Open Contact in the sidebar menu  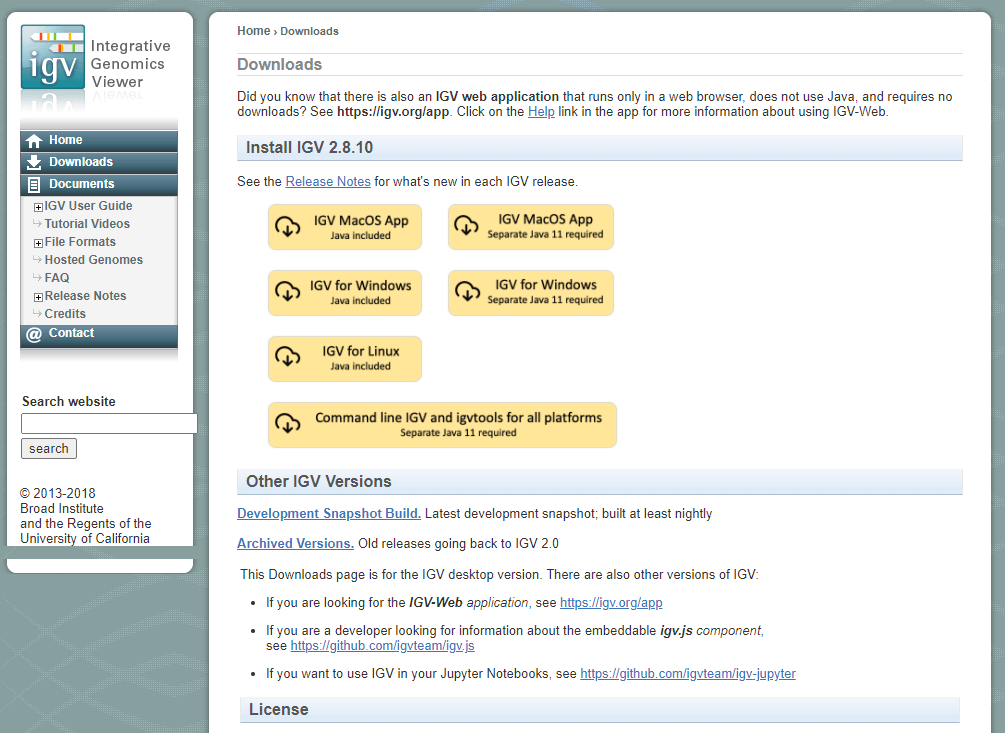pyautogui.click(x=99, y=334)
